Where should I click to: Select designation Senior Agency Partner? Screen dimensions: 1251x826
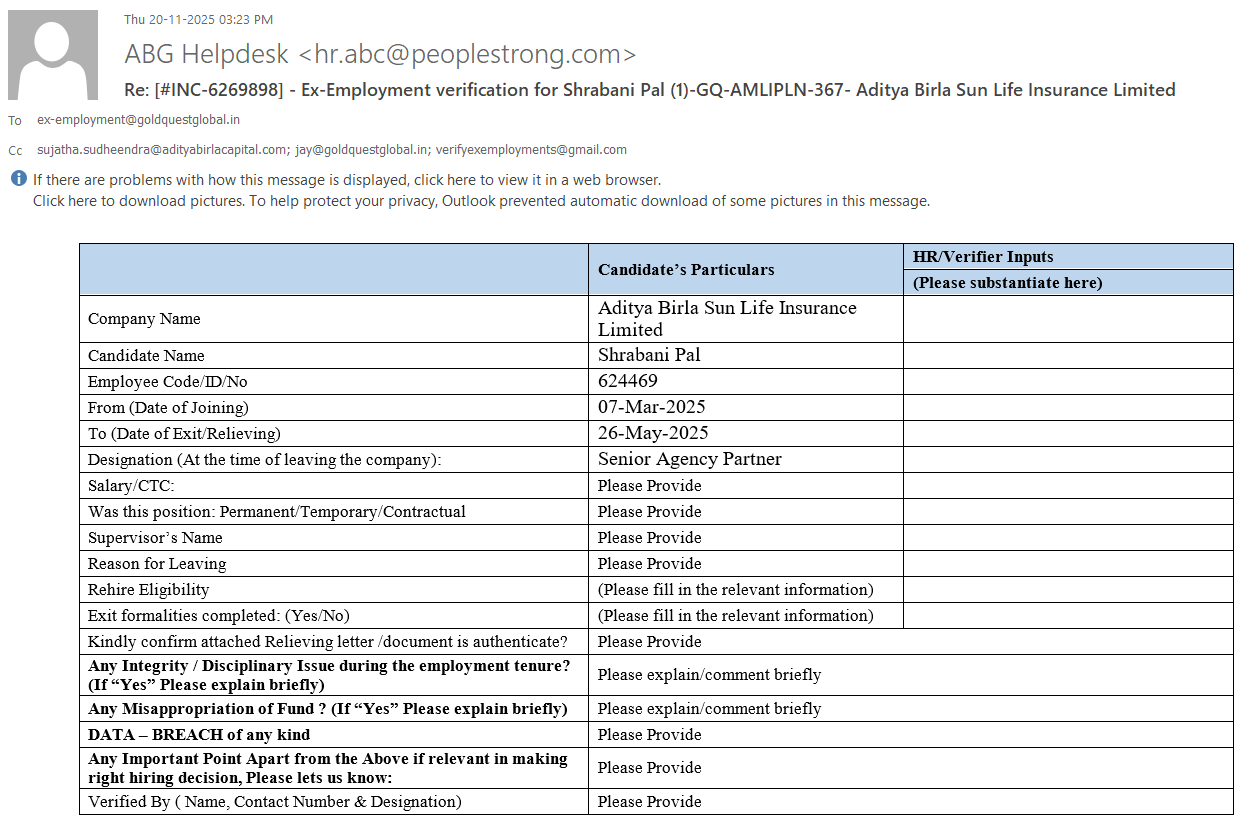click(690, 459)
